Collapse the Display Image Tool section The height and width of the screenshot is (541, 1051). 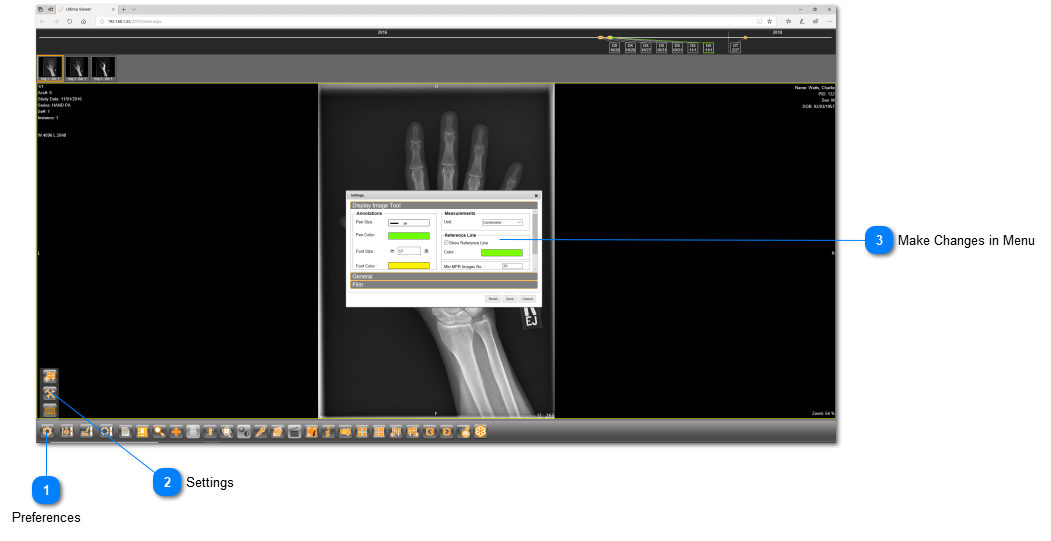(x=444, y=205)
